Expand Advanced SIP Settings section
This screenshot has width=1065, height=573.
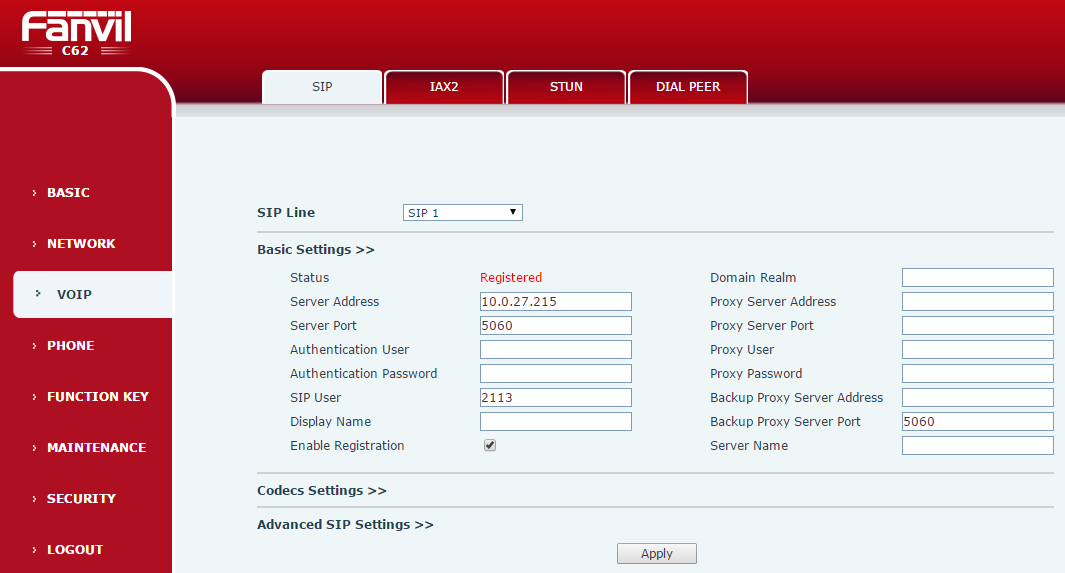[345, 525]
